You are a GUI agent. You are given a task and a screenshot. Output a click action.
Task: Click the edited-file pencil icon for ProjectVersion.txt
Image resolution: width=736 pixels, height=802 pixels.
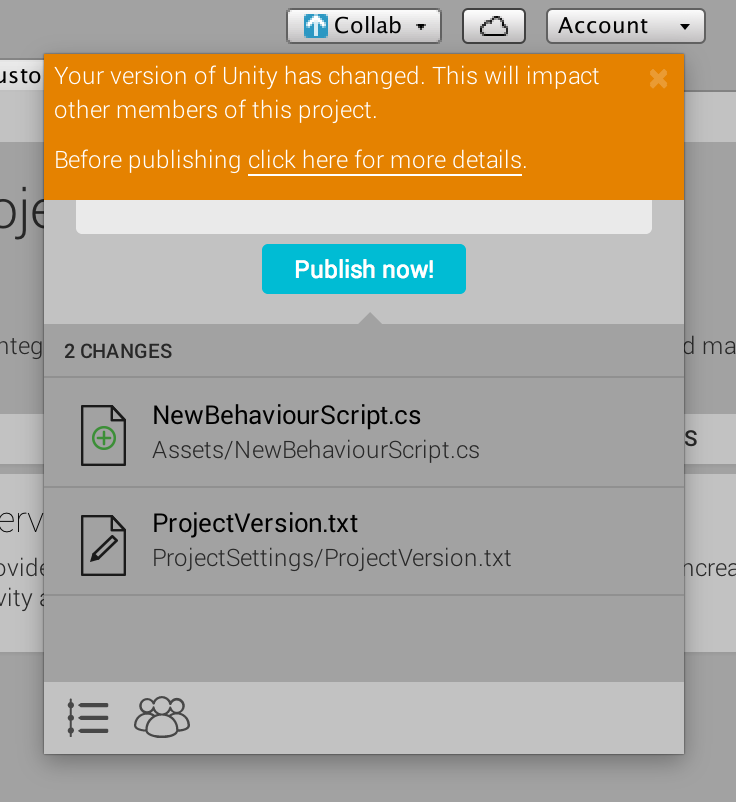point(103,545)
